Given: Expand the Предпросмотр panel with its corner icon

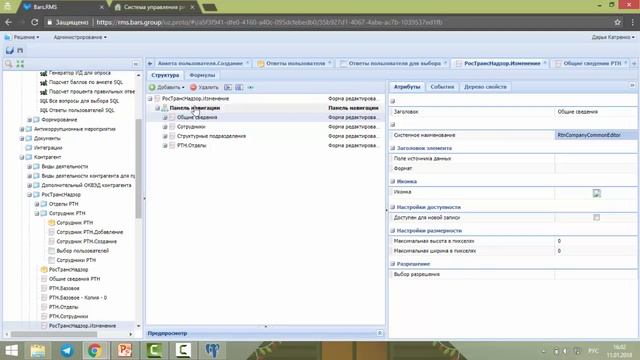Looking at the screenshot, I should pyautogui.click(x=380, y=333).
